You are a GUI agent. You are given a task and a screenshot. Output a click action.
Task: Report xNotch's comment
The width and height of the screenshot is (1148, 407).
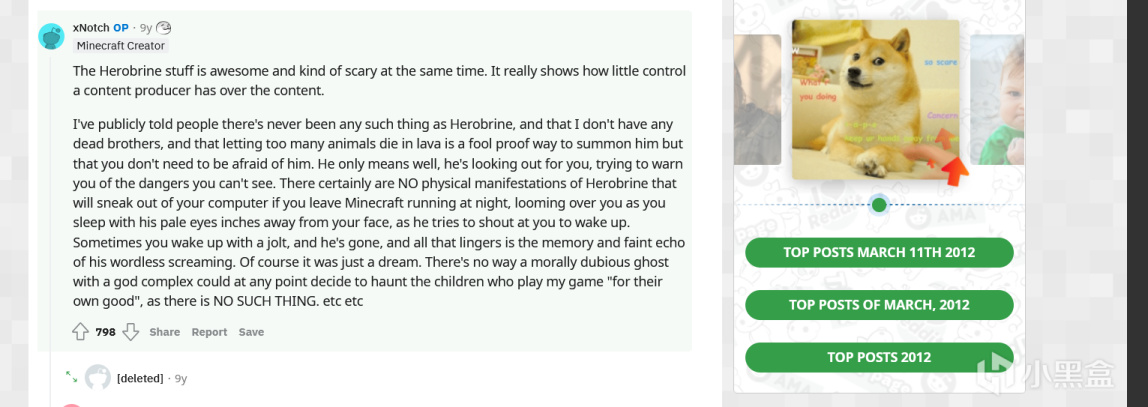point(209,332)
